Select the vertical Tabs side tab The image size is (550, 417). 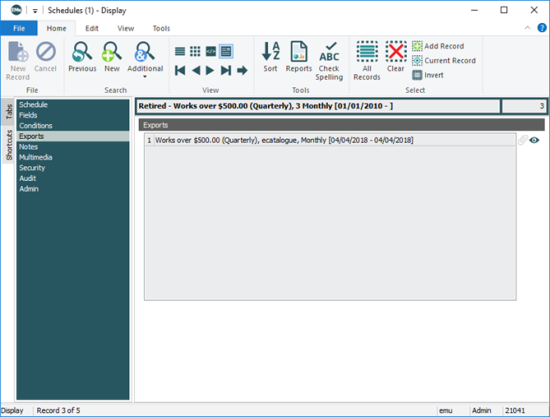click(x=8, y=112)
